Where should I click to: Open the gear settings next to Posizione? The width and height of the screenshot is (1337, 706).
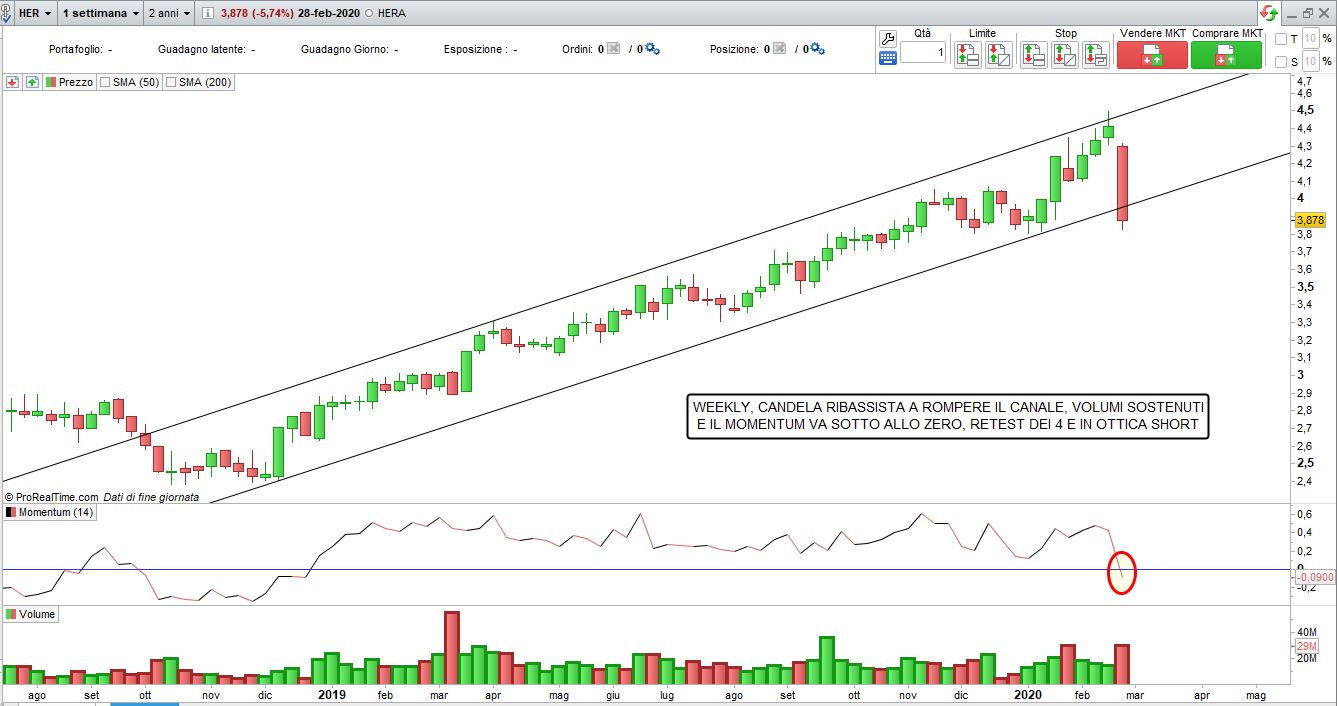pos(816,48)
